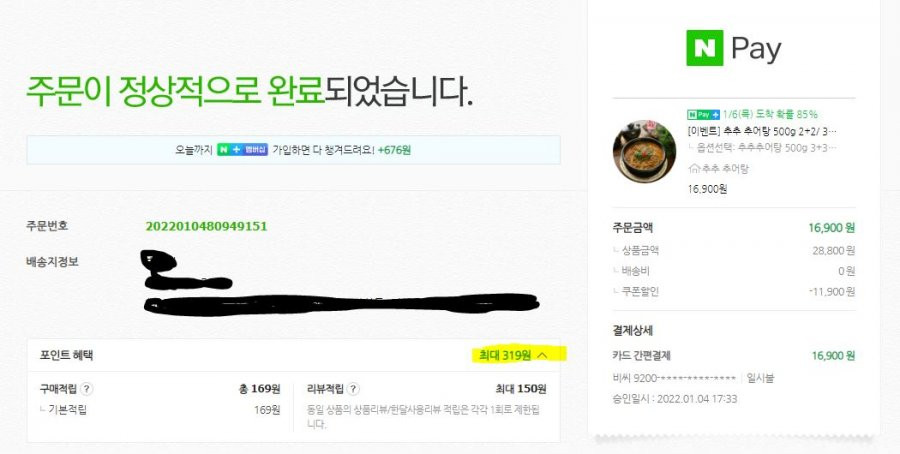Click the 추추 추어탕 store name link
Image resolution: width=900 pixels, height=454 pixels.
(725, 169)
